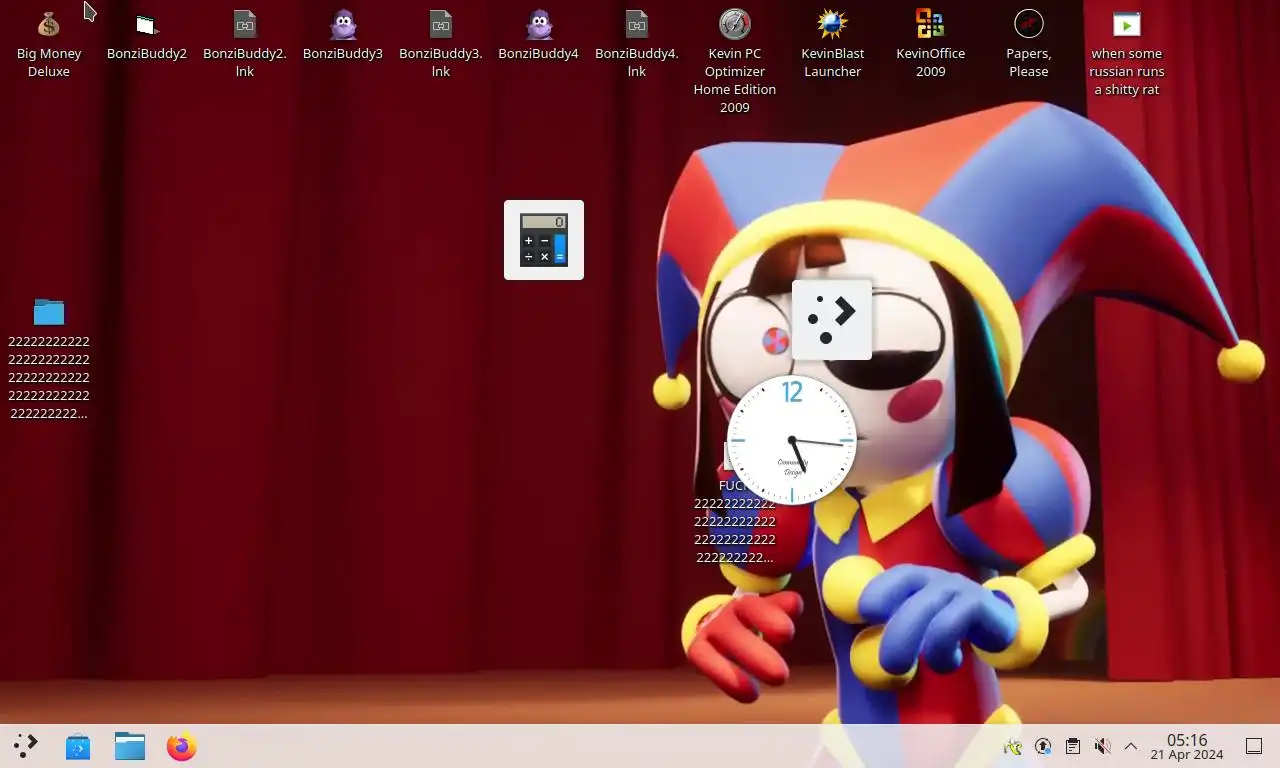Launch Firefox from the taskbar
The width and height of the screenshot is (1280, 768).
pyautogui.click(x=181, y=746)
